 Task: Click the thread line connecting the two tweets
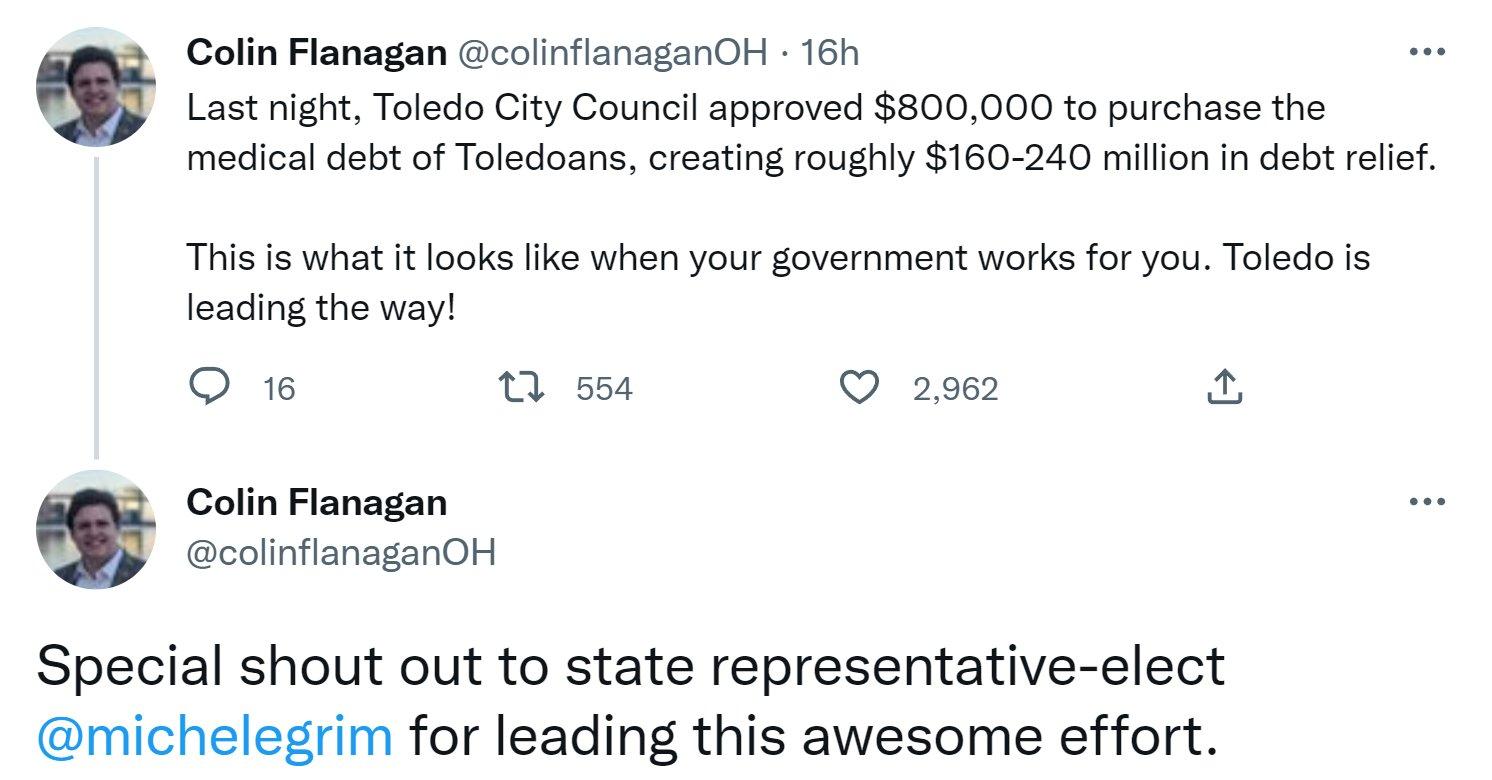tap(96, 300)
